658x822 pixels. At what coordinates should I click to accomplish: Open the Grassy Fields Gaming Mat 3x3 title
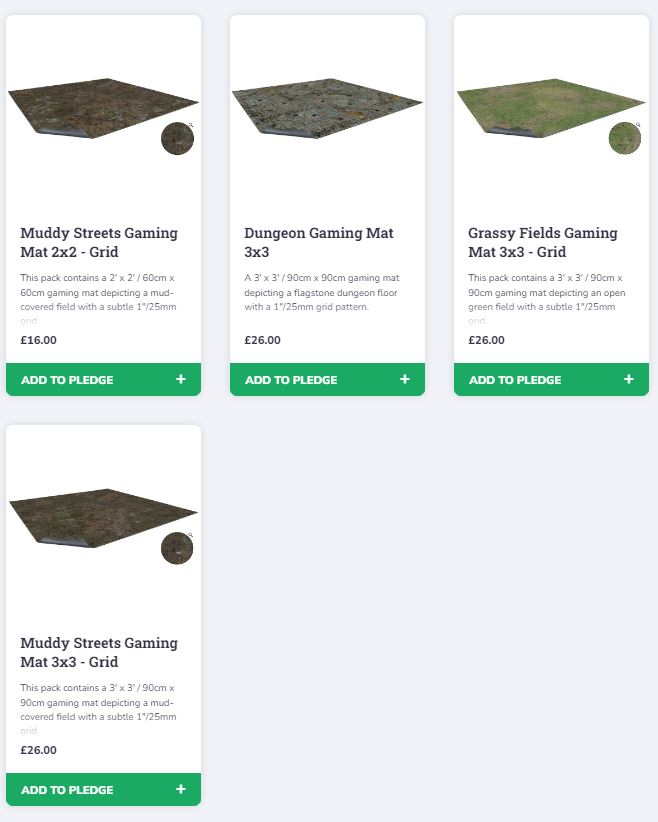tap(543, 242)
